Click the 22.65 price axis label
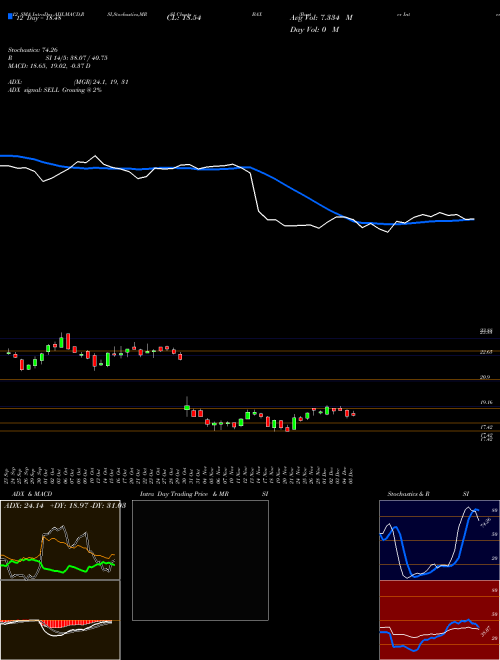Viewport: 500px width, 660px height. tap(486, 352)
